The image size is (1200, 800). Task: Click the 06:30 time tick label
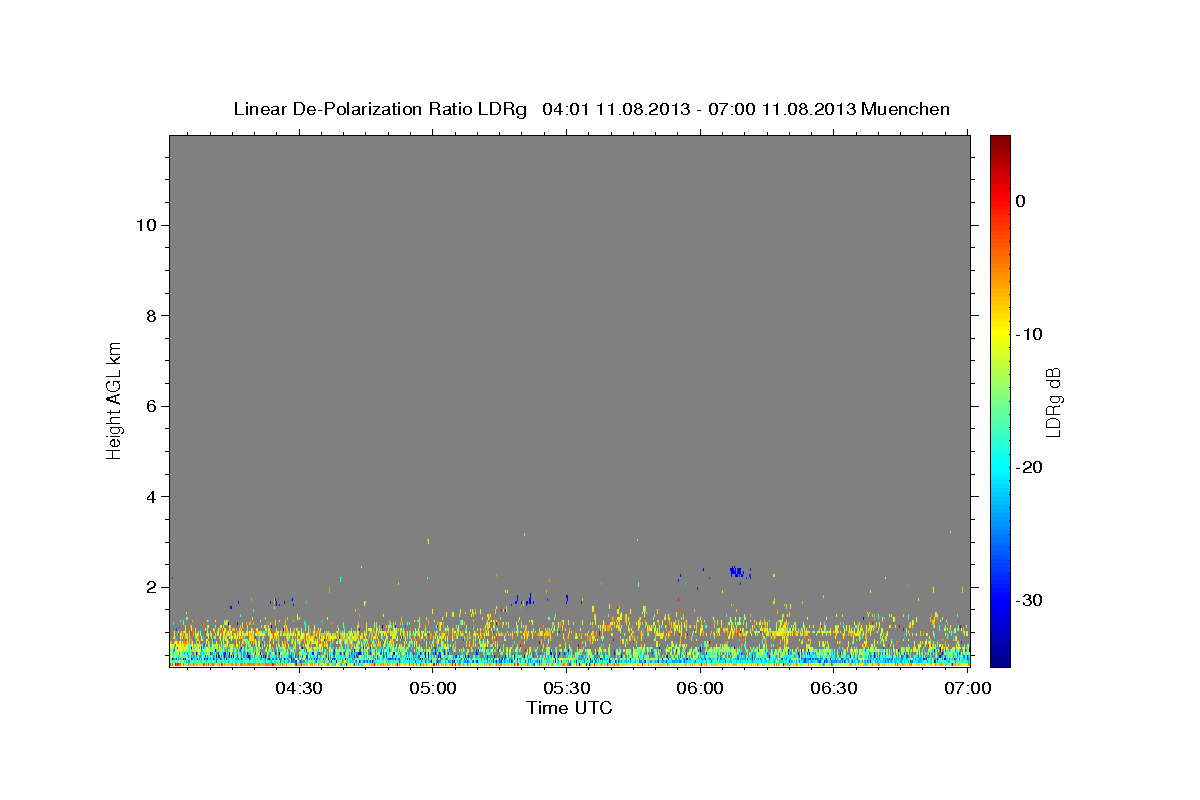click(834, 688)
